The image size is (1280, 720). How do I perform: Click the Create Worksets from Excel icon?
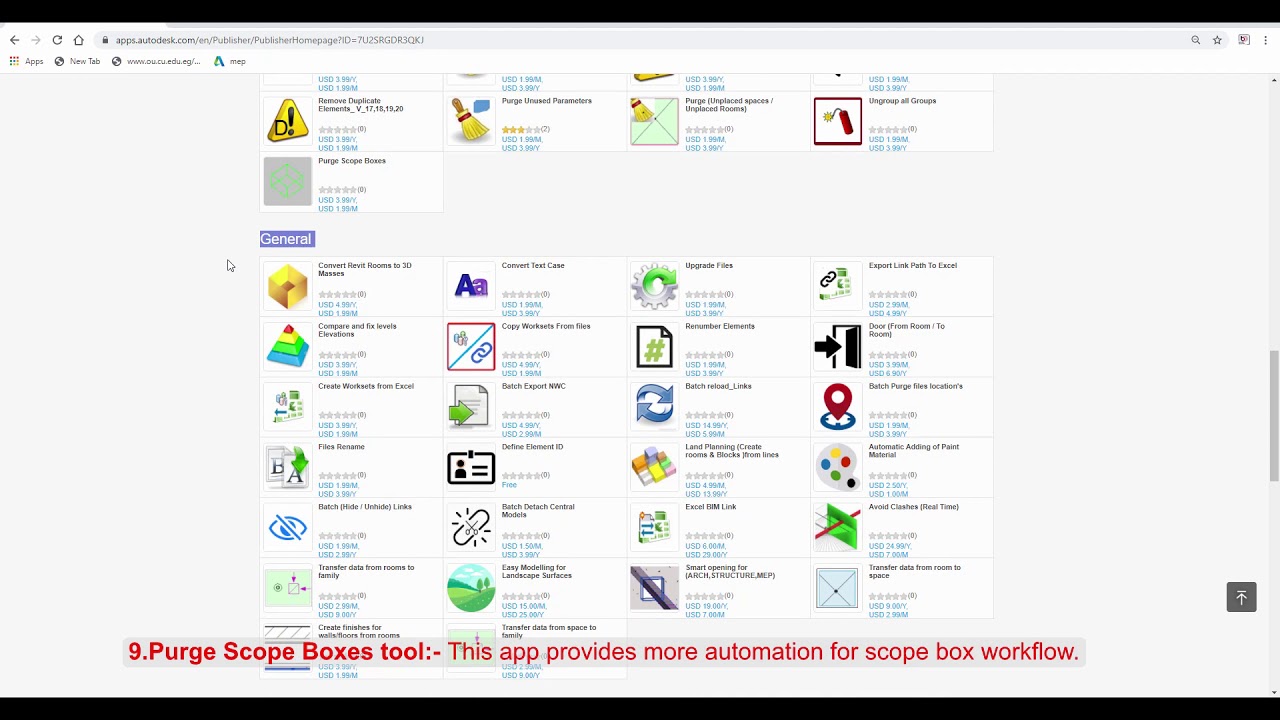point(288,406)
